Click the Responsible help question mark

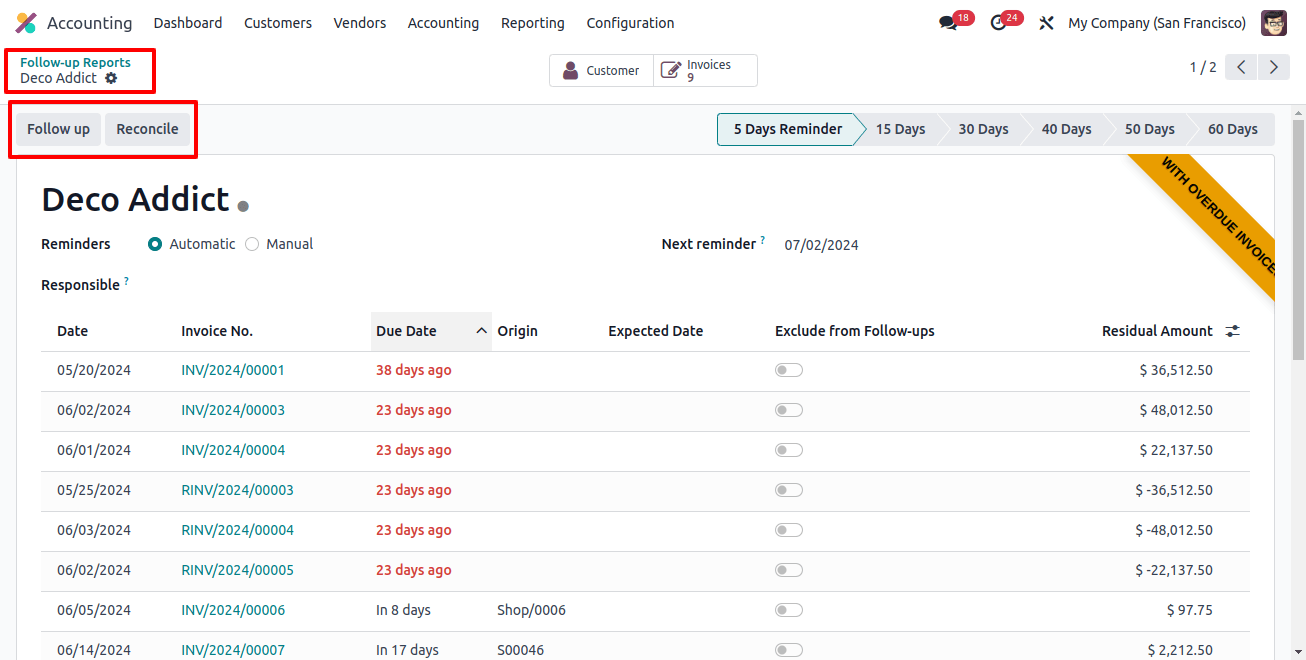tap(126, 282)
